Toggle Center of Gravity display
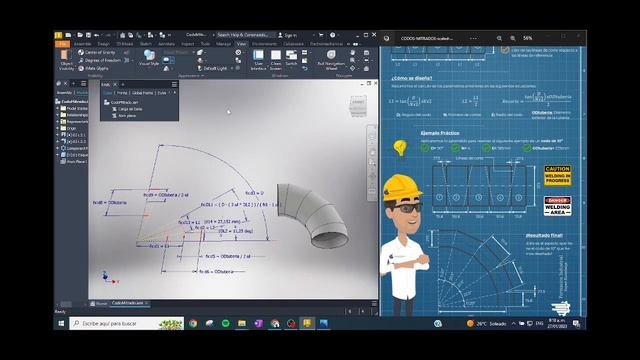The height and width of the screenshot is (360, 640). coord(97,53)
